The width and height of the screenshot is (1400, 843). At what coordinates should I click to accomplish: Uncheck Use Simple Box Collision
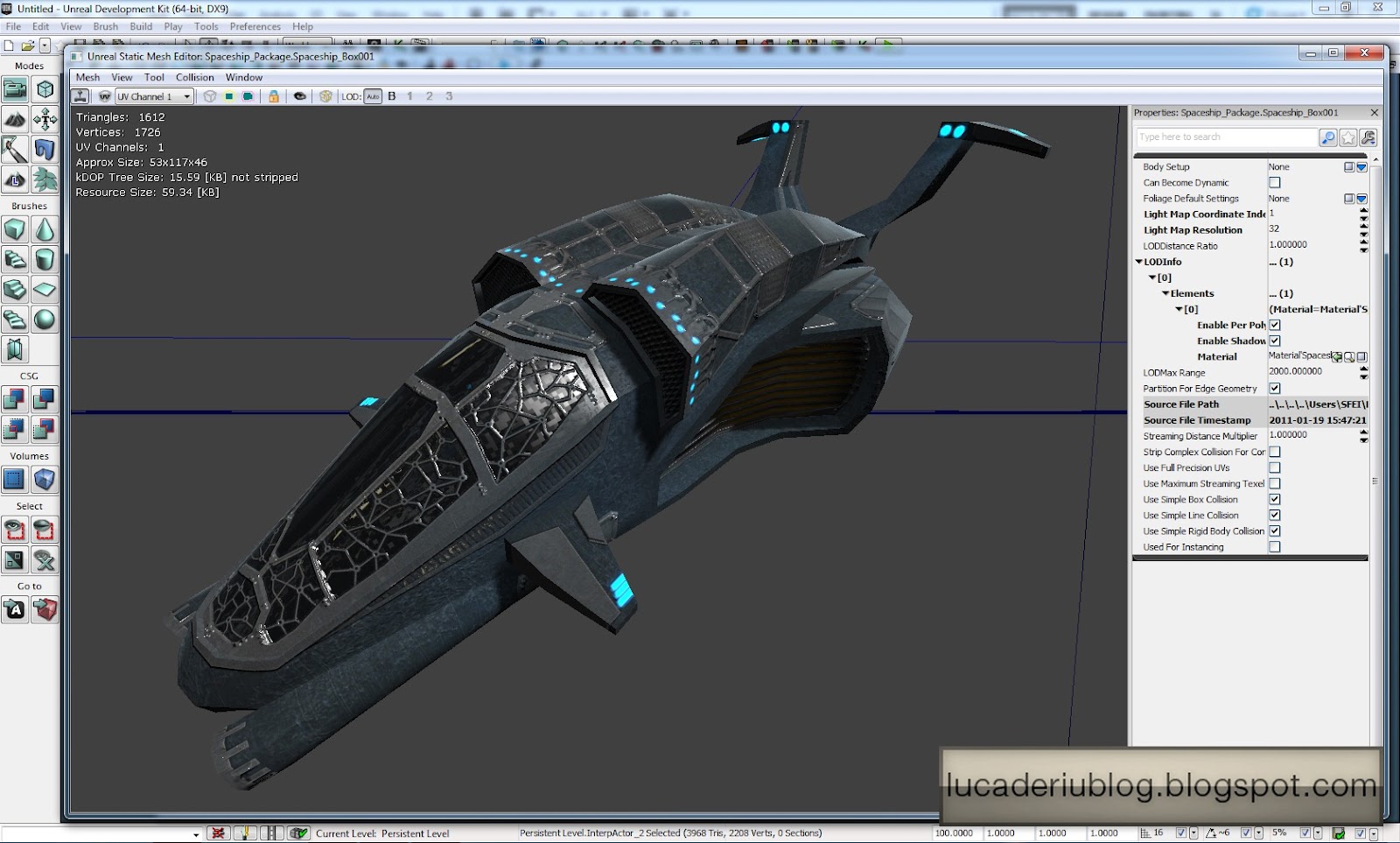[1275, 499]
